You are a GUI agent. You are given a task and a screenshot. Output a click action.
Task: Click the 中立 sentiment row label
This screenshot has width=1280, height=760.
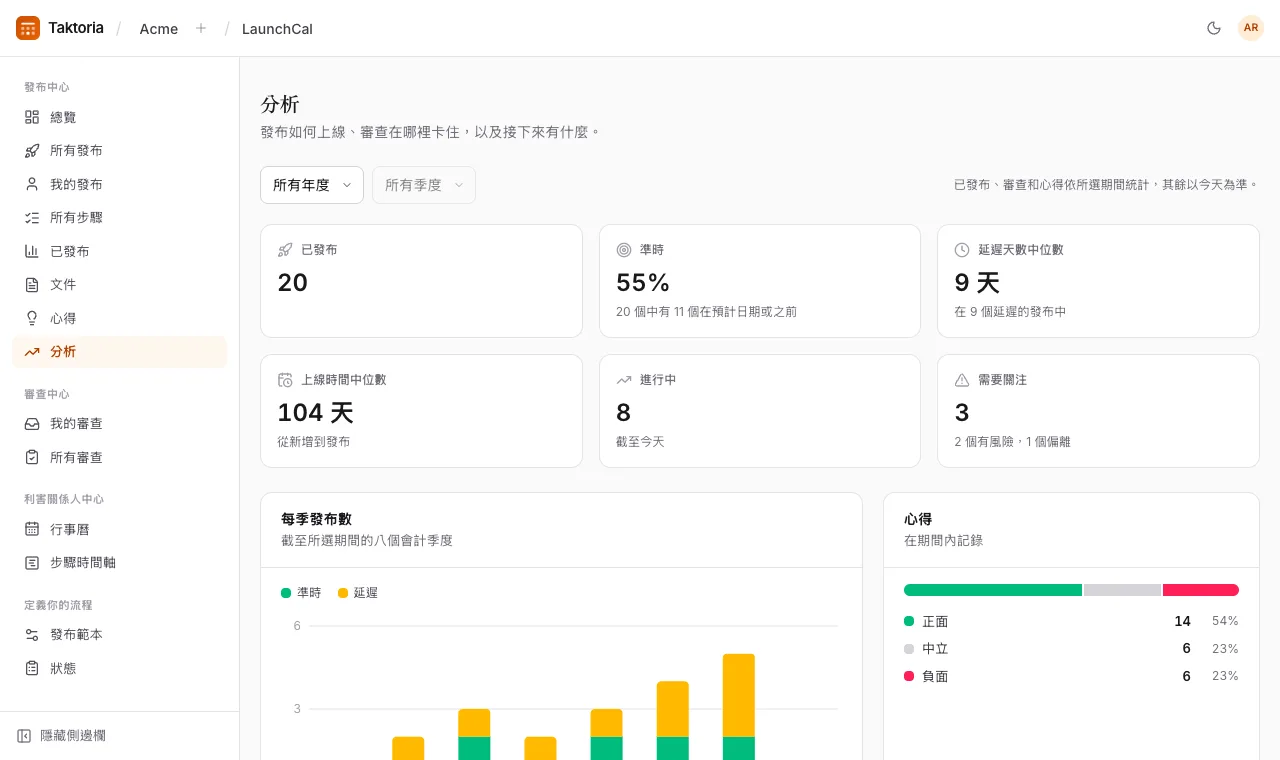[935, 649]
